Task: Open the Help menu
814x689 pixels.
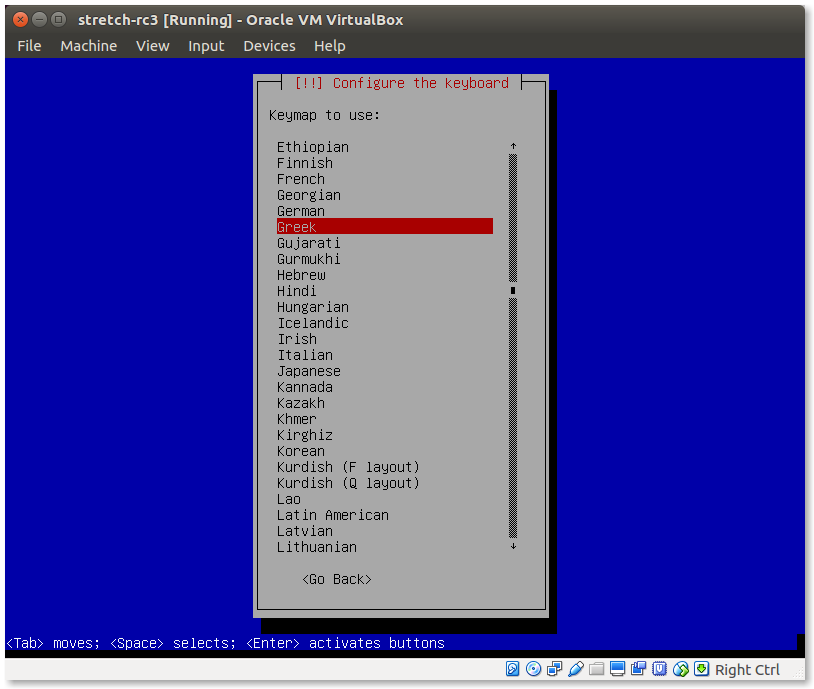Action: pyautogui.click(x=330, y=46)
